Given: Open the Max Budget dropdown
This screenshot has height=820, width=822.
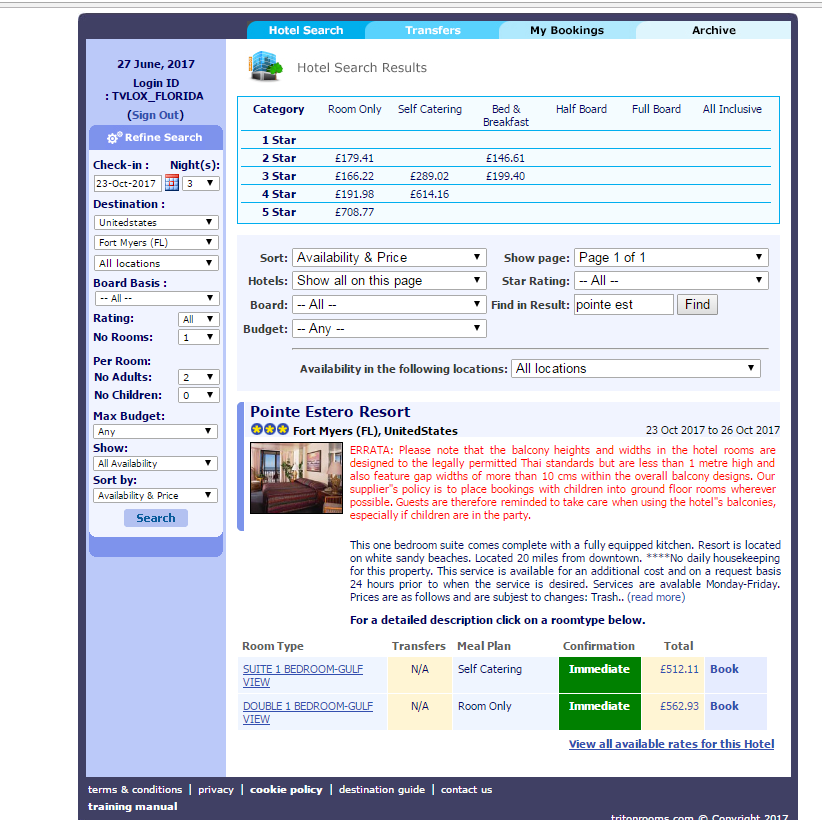Looking at the screenshot, I should [x=155, y=431].
